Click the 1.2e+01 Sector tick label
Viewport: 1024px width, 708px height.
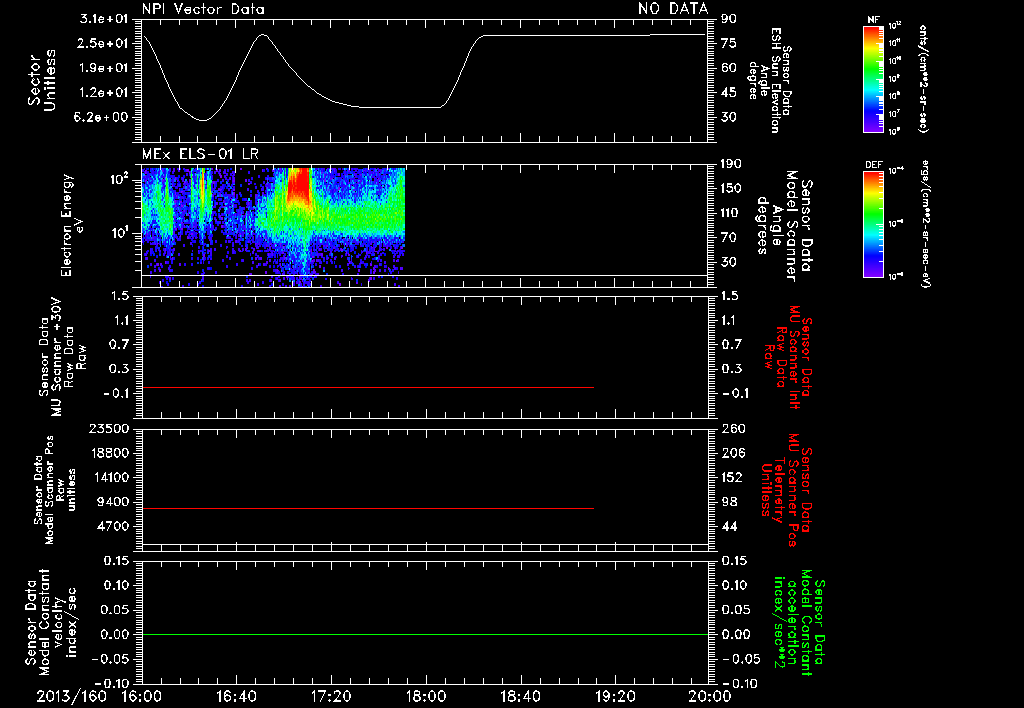pyautogui.click(x=104, y=93)
